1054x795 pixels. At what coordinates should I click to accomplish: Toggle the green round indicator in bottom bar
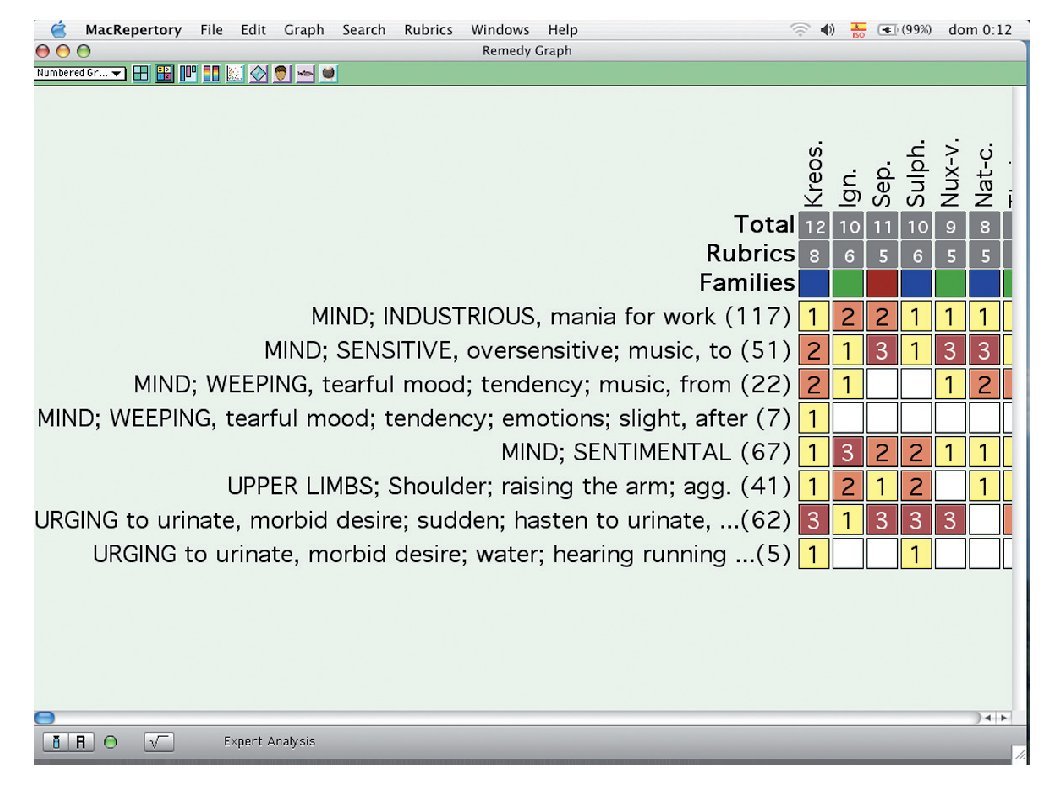(x=110, y=742)
